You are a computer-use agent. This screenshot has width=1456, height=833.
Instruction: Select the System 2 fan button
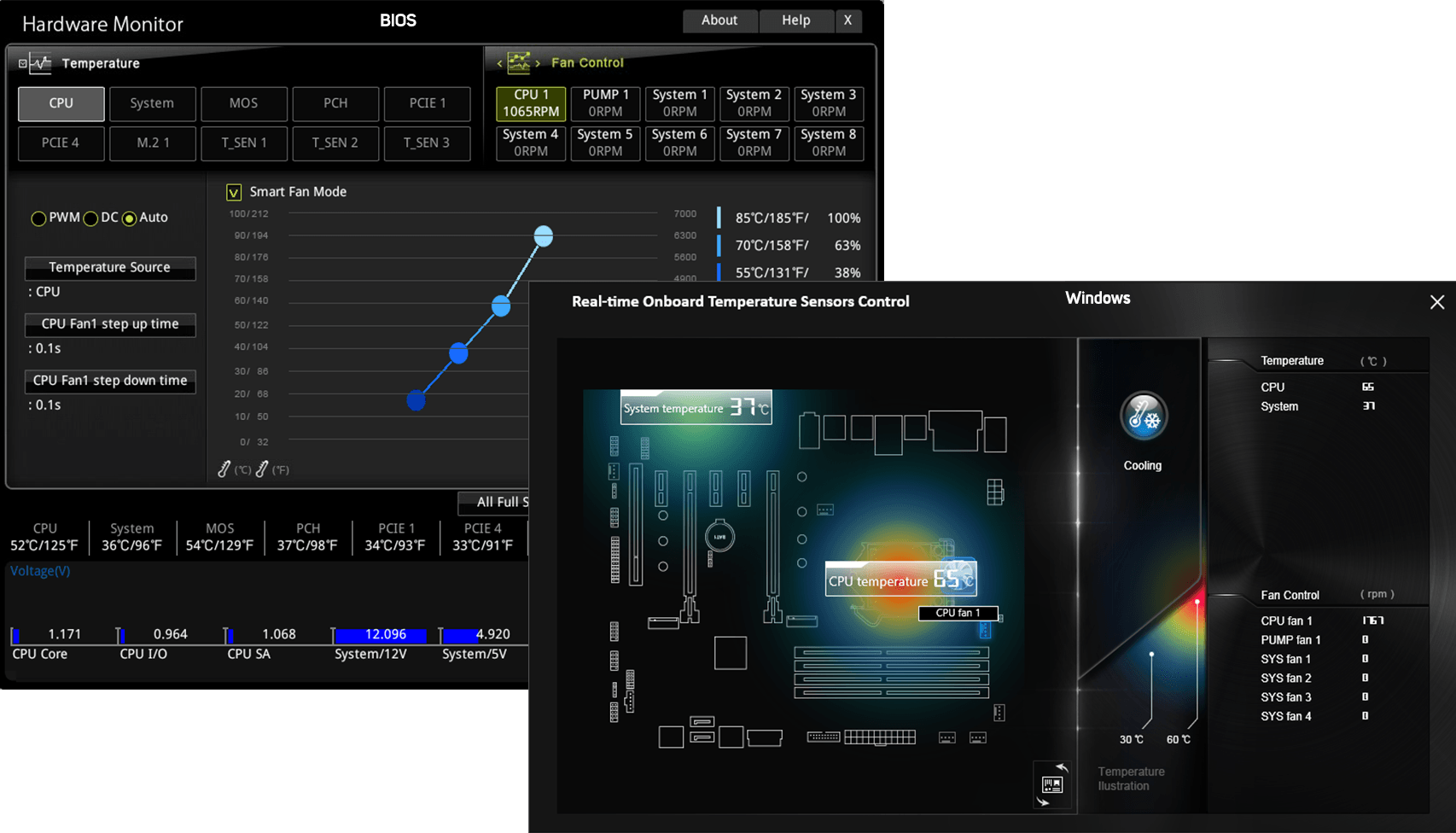[754, 103]
